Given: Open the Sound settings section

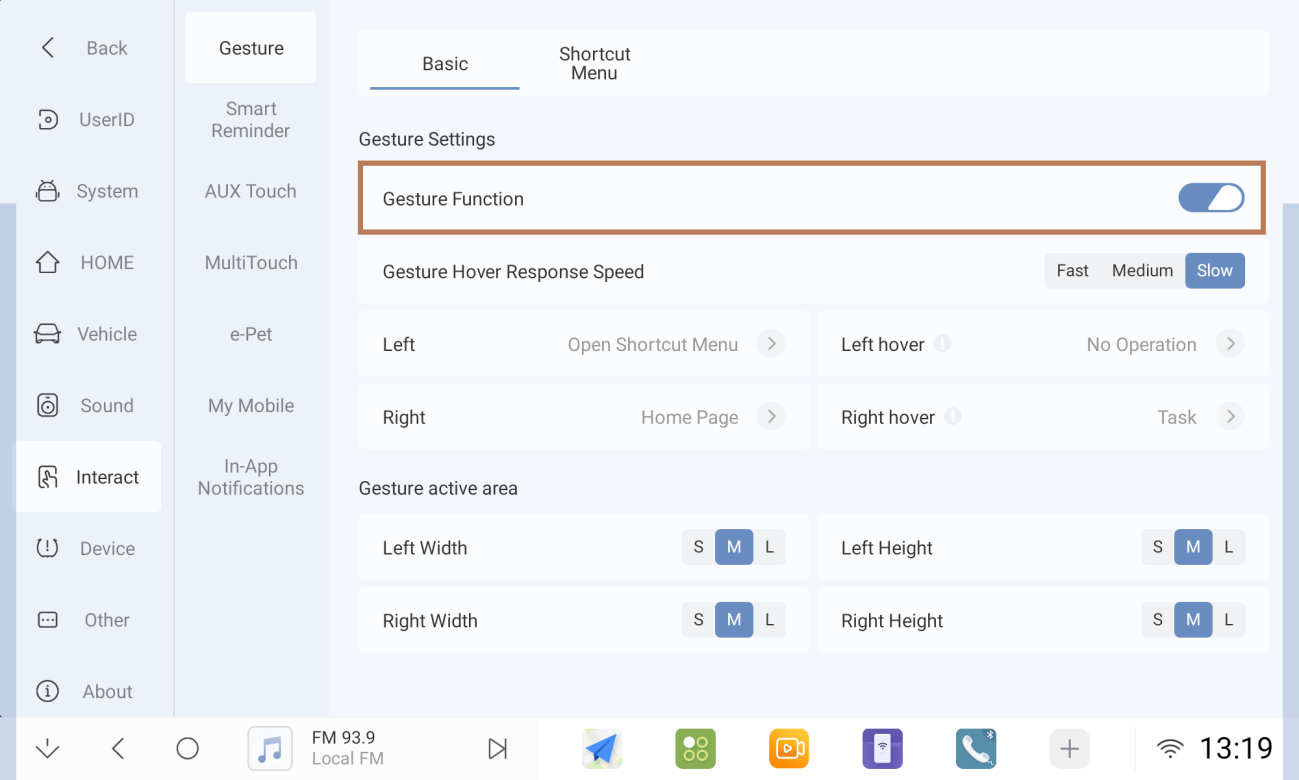Looking at the screenshot, I should 88,406.
